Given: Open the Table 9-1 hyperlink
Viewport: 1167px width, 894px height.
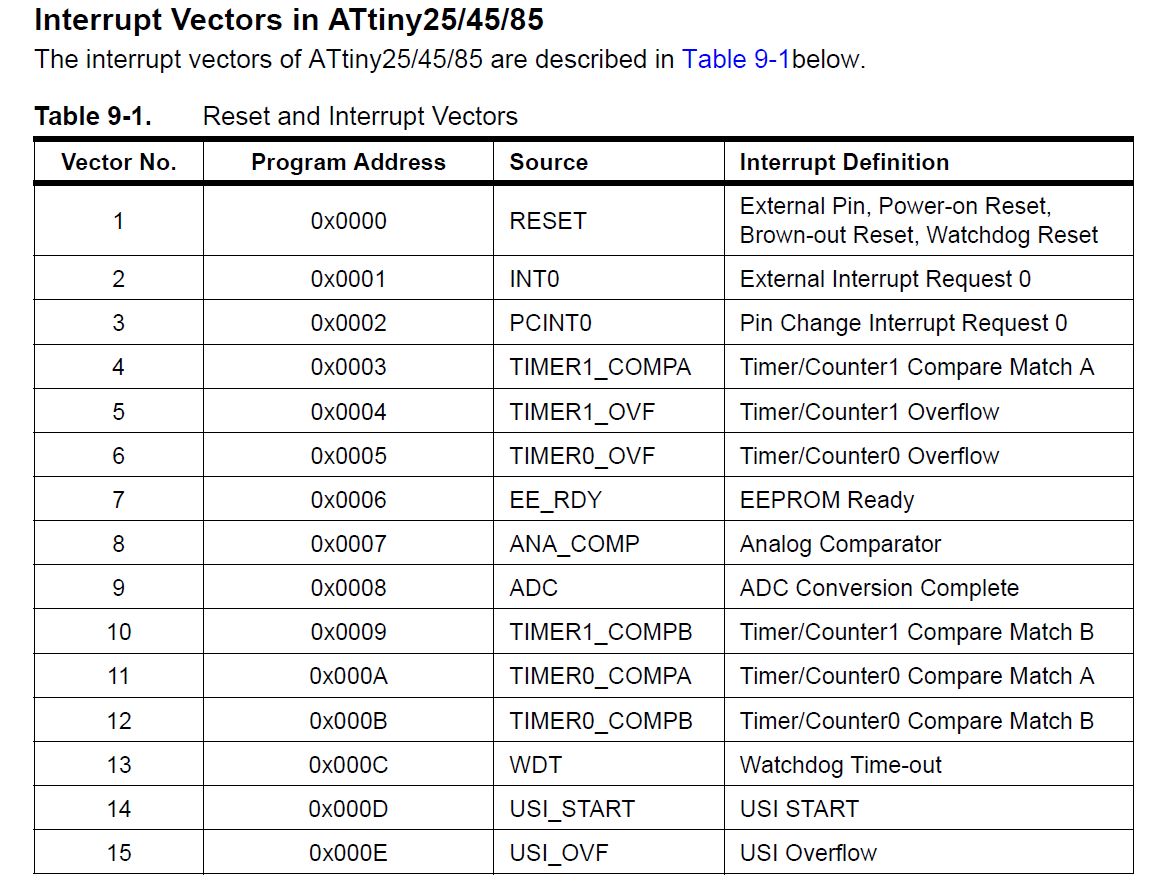Looking at the screenshot, I should pyautogui.click(x=736, y=59).
